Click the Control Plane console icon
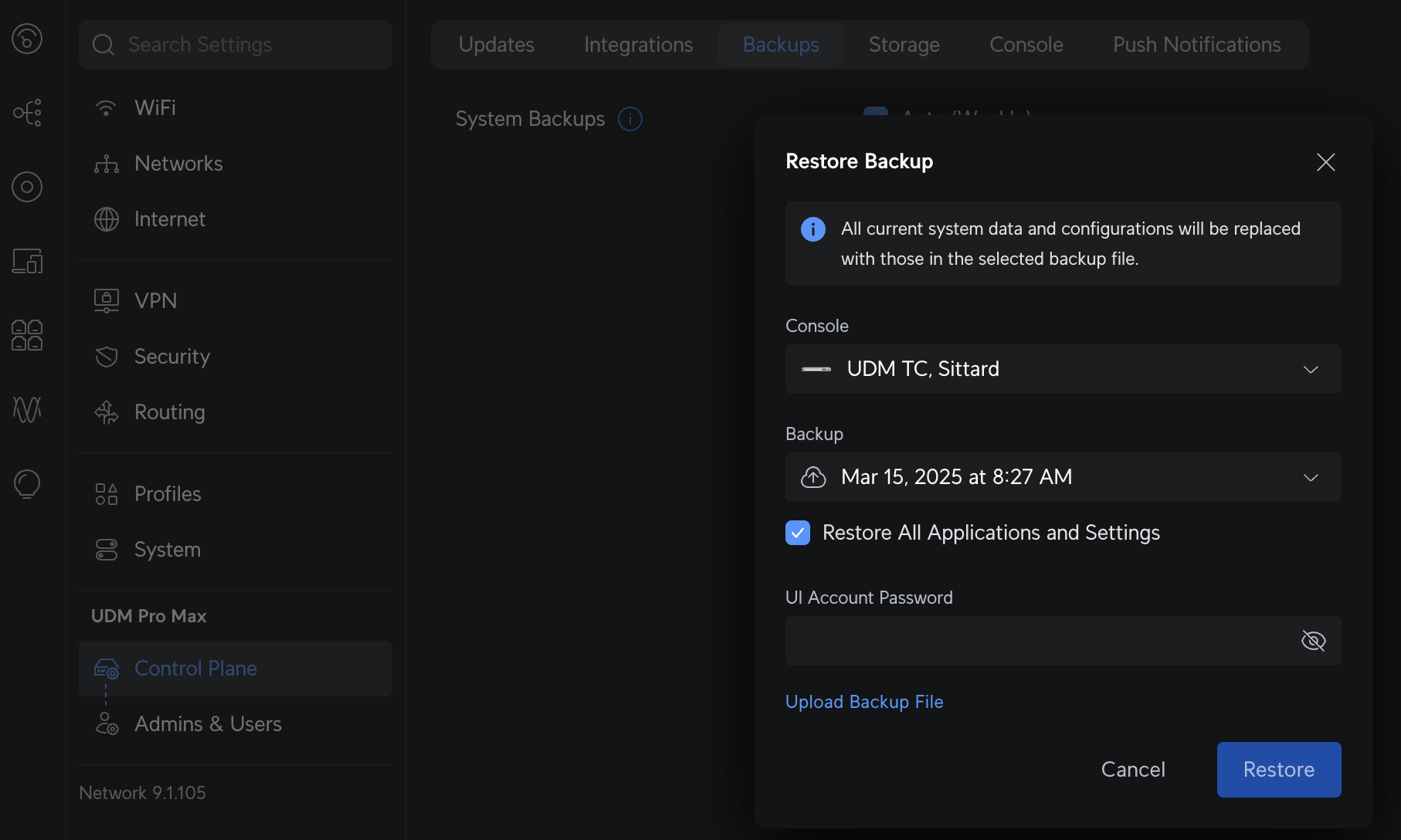The width and height of the screenshot is (1401, 840). 107,669
